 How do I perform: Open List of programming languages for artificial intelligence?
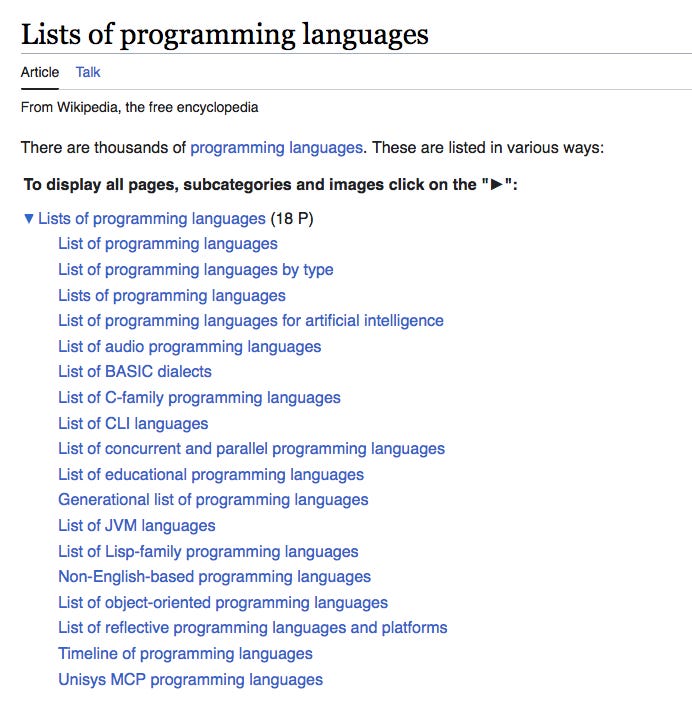(251, 321)
